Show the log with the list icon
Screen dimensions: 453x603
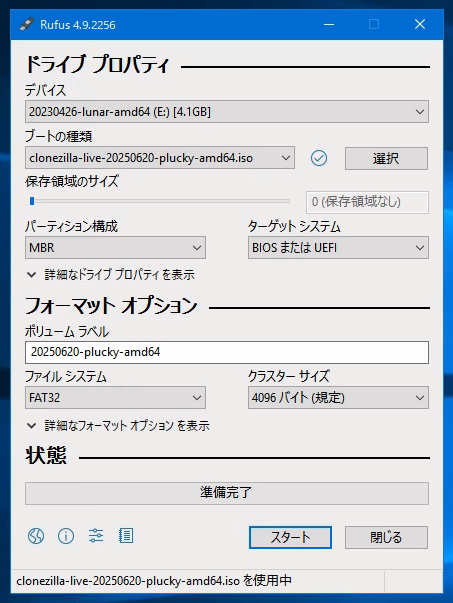(x=126, y=536)
